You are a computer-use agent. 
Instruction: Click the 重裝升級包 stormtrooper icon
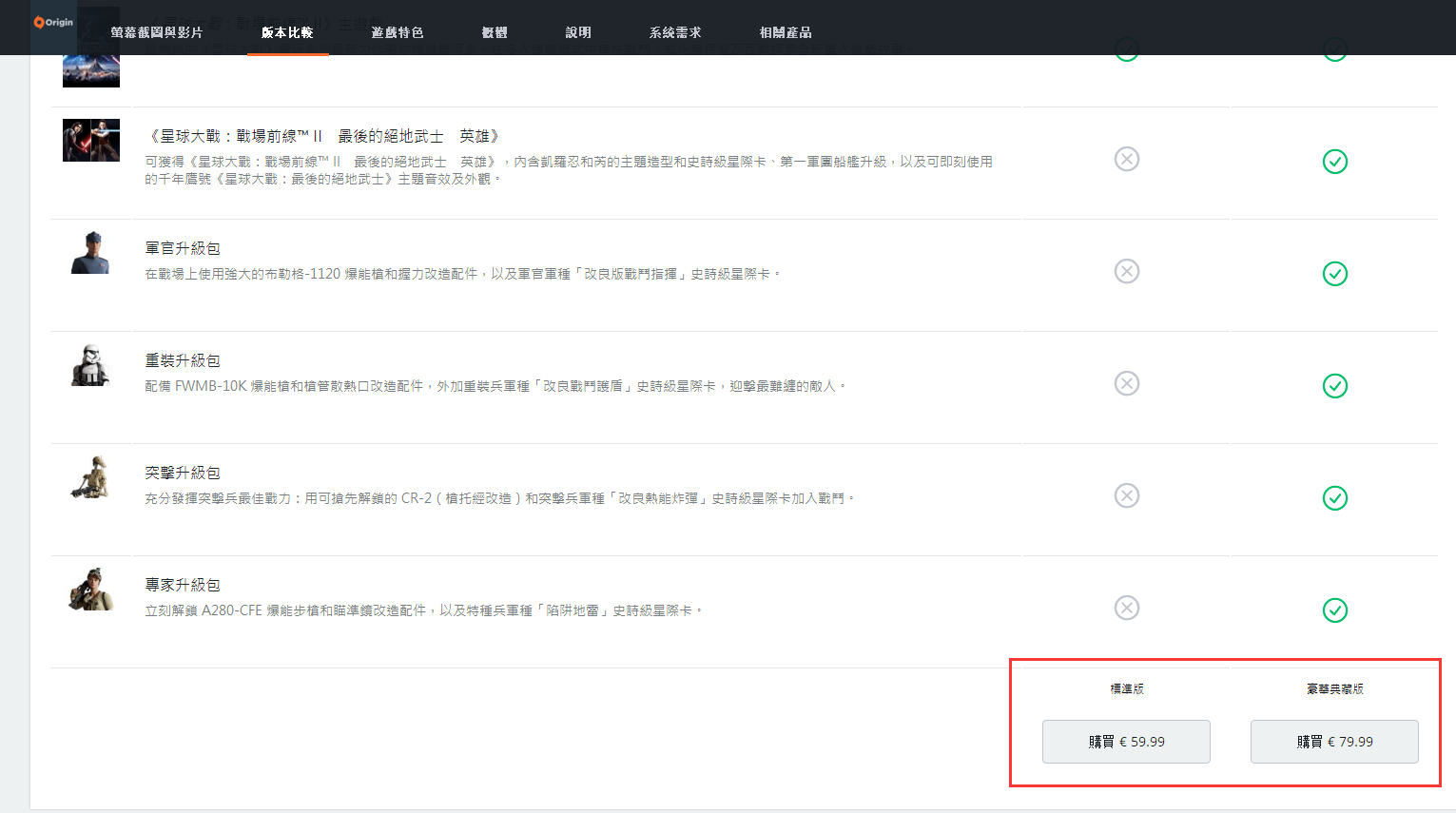pyautogui.click(x=91, y=364)
